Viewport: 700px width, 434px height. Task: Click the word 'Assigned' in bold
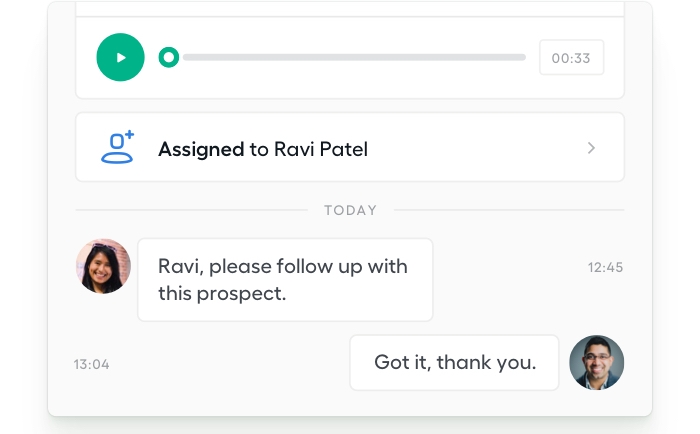[201, 149]
